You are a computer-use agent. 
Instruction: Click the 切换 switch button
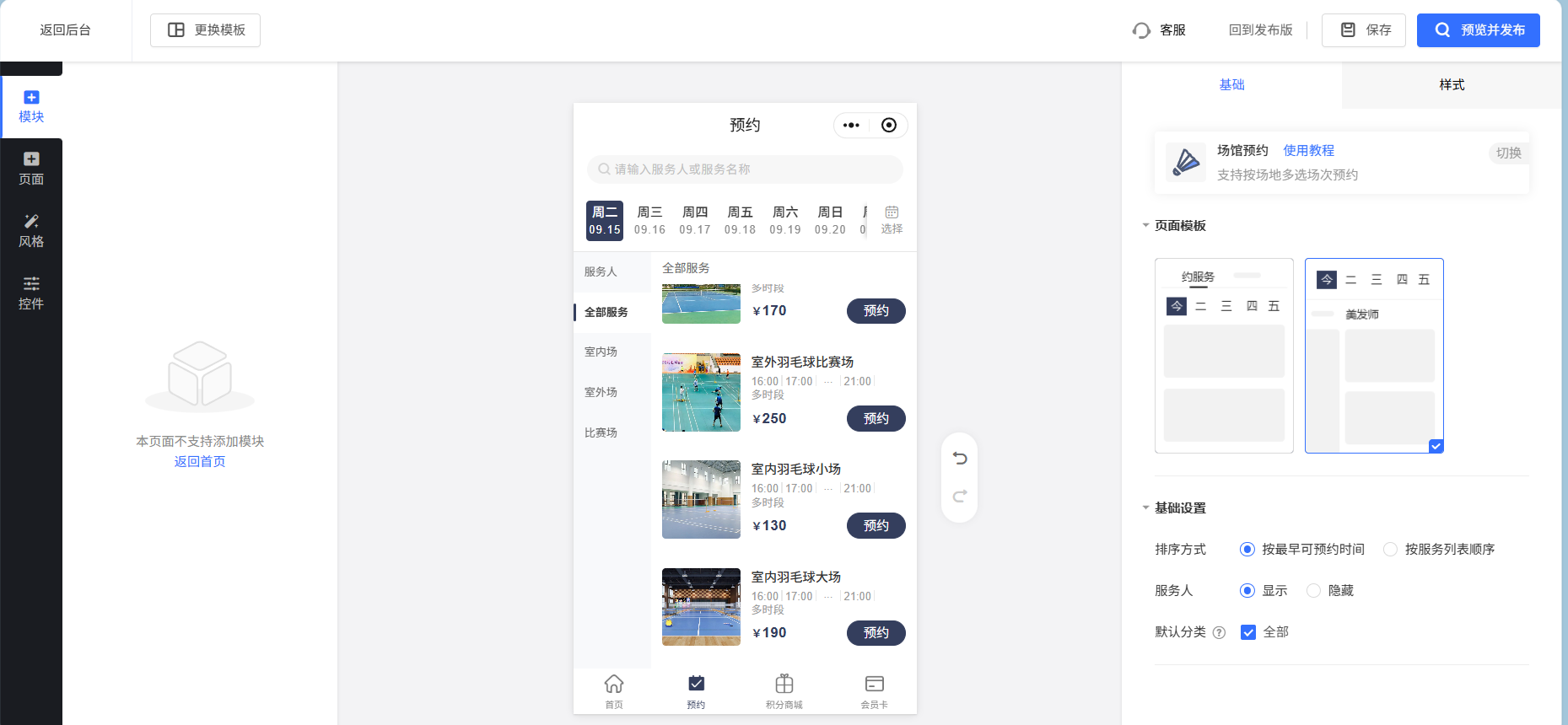pos(1508,153)
